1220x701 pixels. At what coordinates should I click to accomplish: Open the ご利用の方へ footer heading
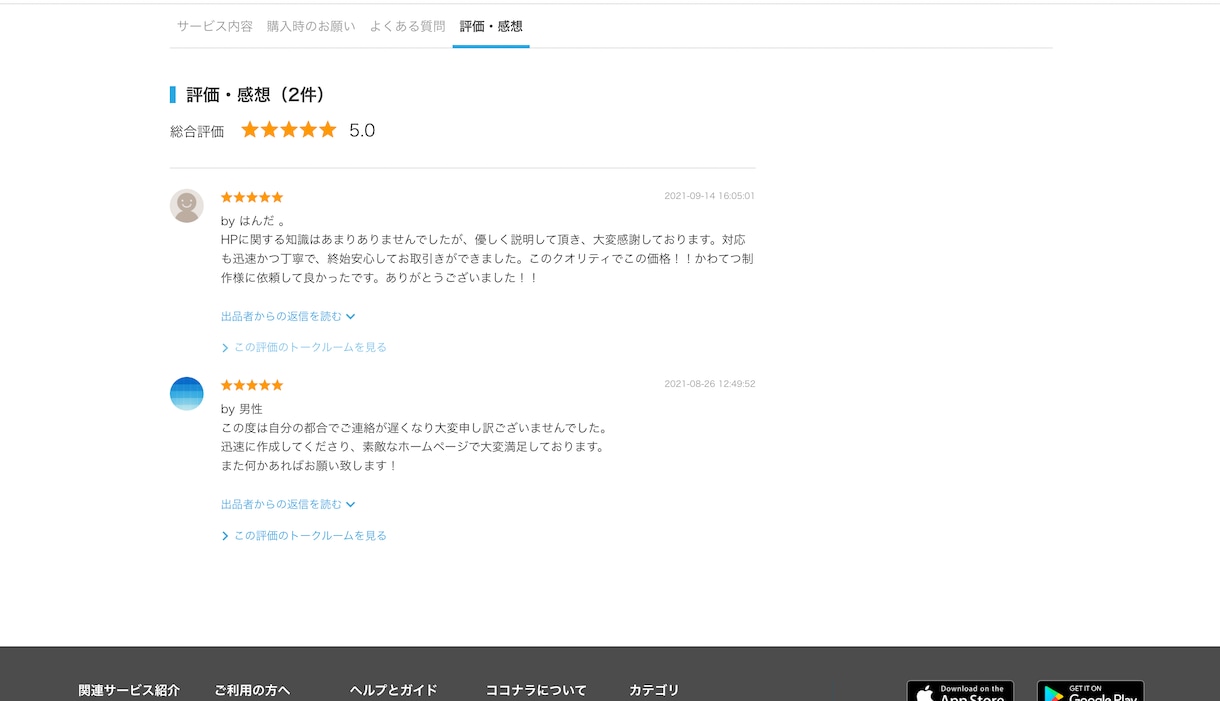[x=252, y=690]
